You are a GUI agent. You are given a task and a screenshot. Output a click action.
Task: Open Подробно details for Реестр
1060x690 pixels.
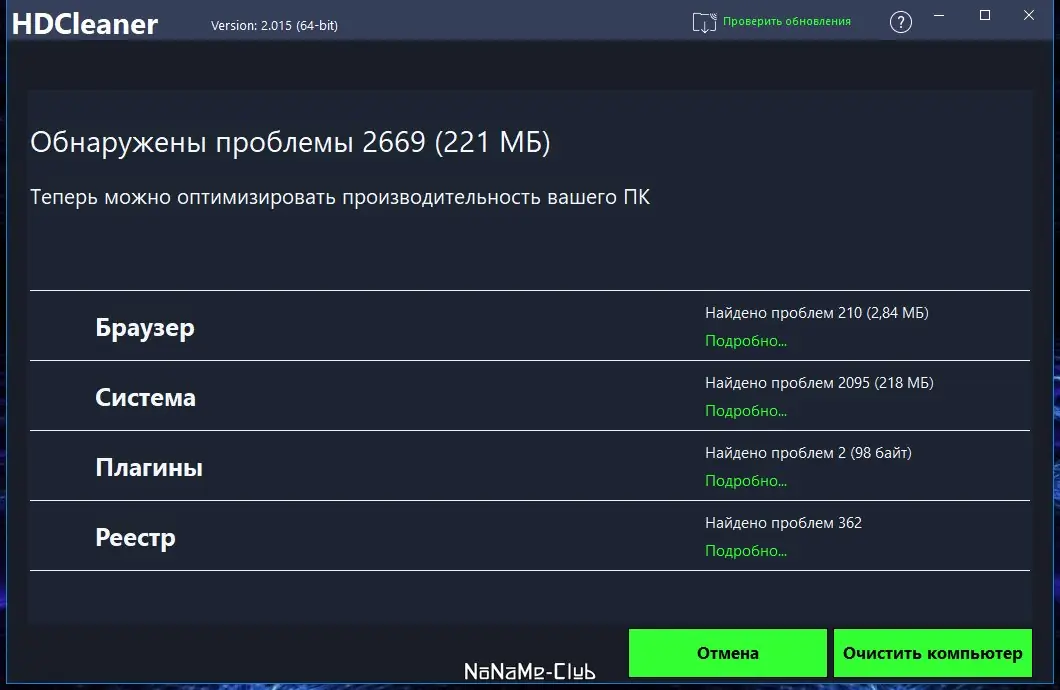[x=746, y=551]
